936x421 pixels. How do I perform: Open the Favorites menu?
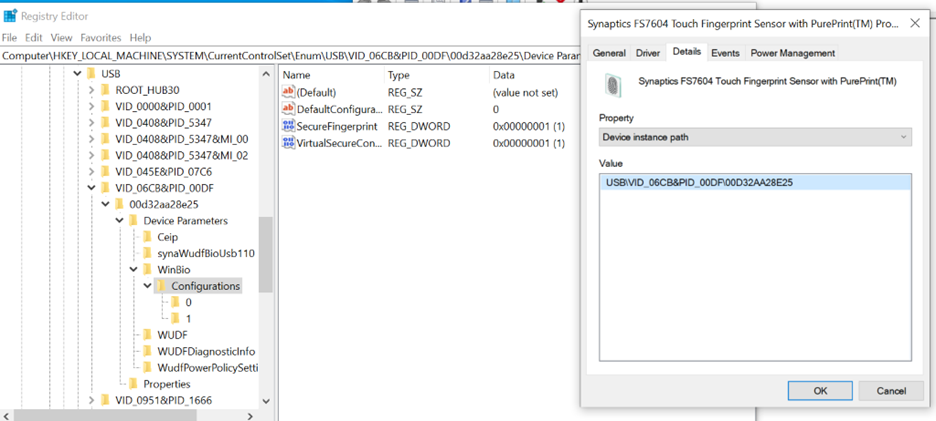pos(101,38)
